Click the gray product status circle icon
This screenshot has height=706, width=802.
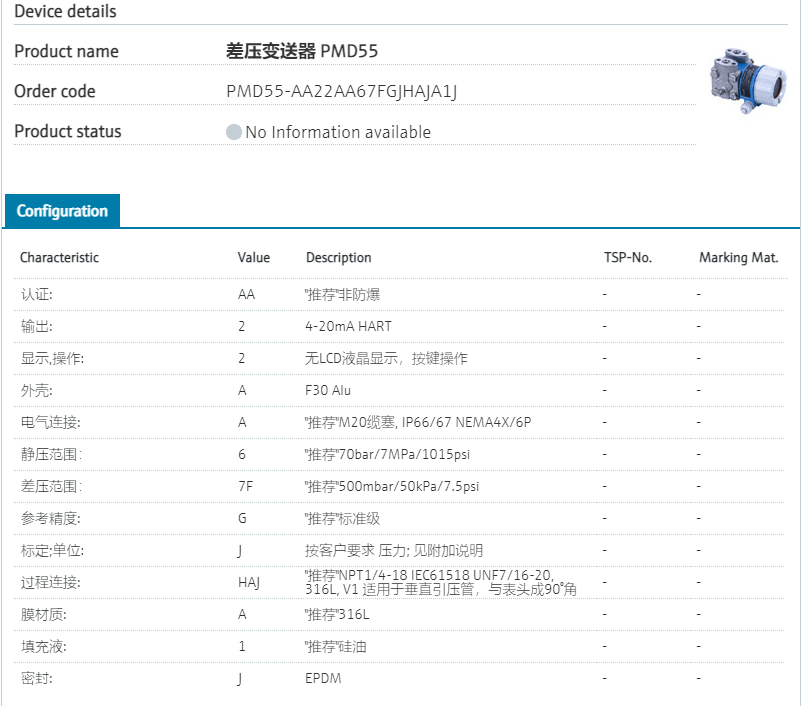coord(234,132)
